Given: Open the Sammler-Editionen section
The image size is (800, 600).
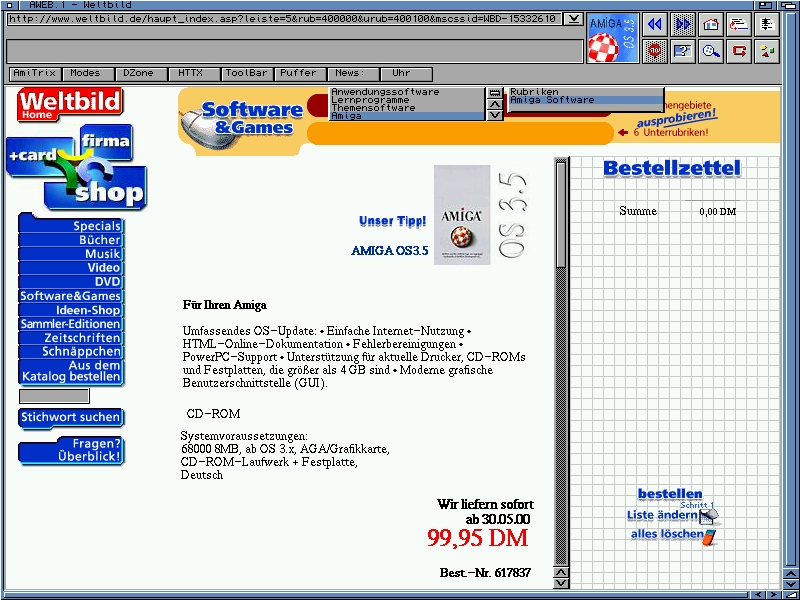Looking at the screenshot, I should click(x=71, y=323).
